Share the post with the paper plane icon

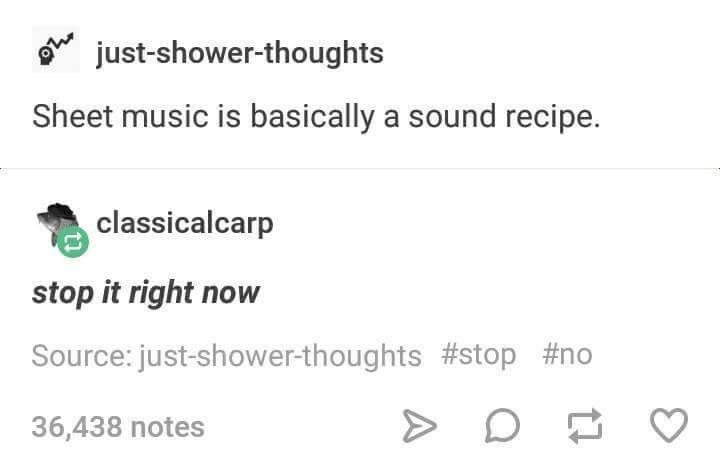pyautogui.click(x=419, y=426)
